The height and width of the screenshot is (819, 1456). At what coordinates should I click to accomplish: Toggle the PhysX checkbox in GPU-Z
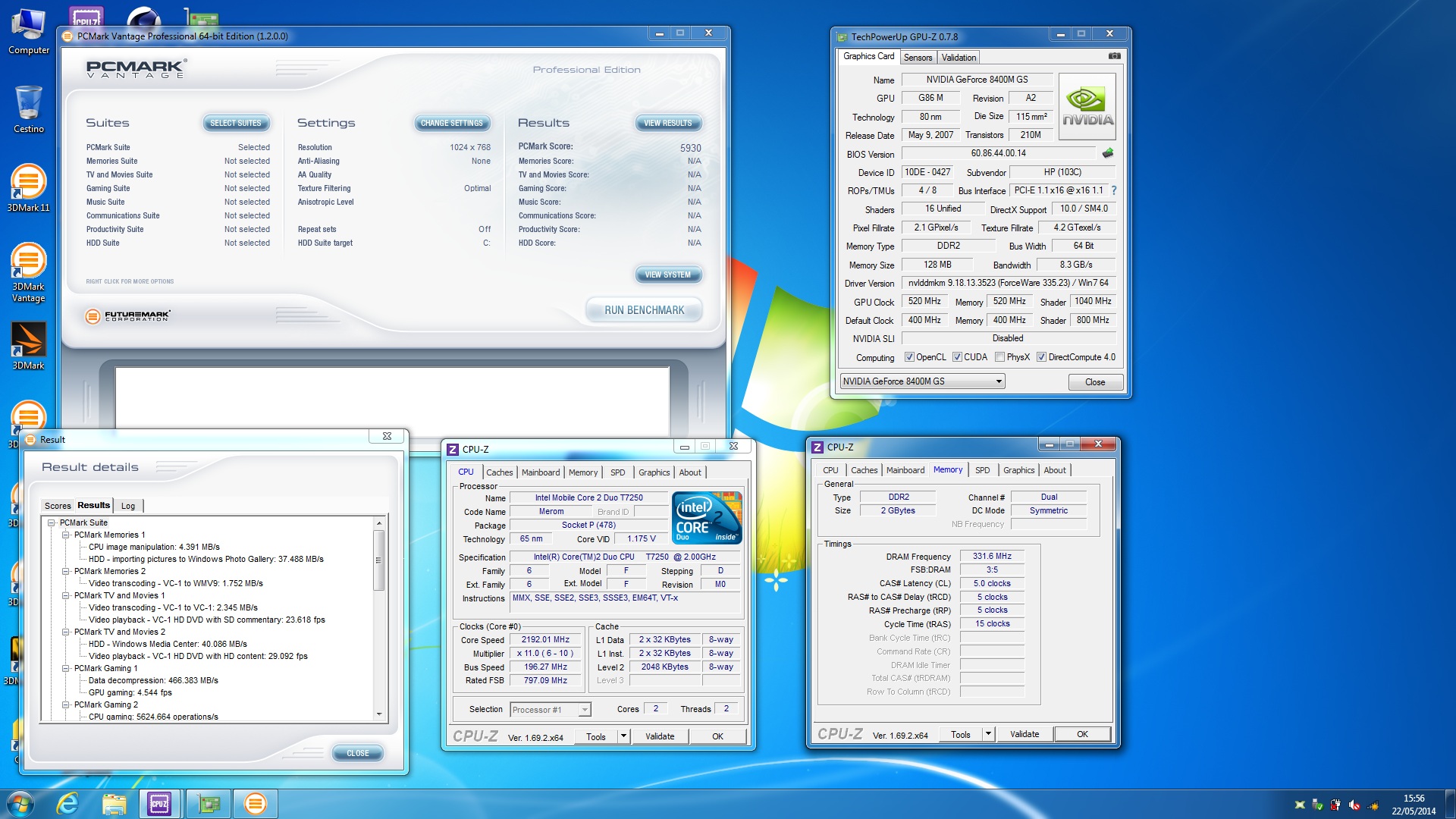[1000, 357]
